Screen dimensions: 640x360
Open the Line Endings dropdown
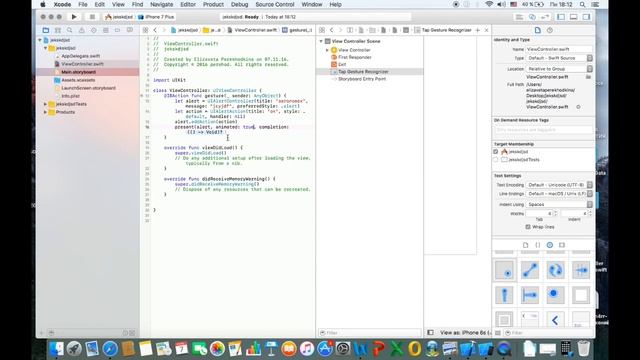(x=559, y=194)
